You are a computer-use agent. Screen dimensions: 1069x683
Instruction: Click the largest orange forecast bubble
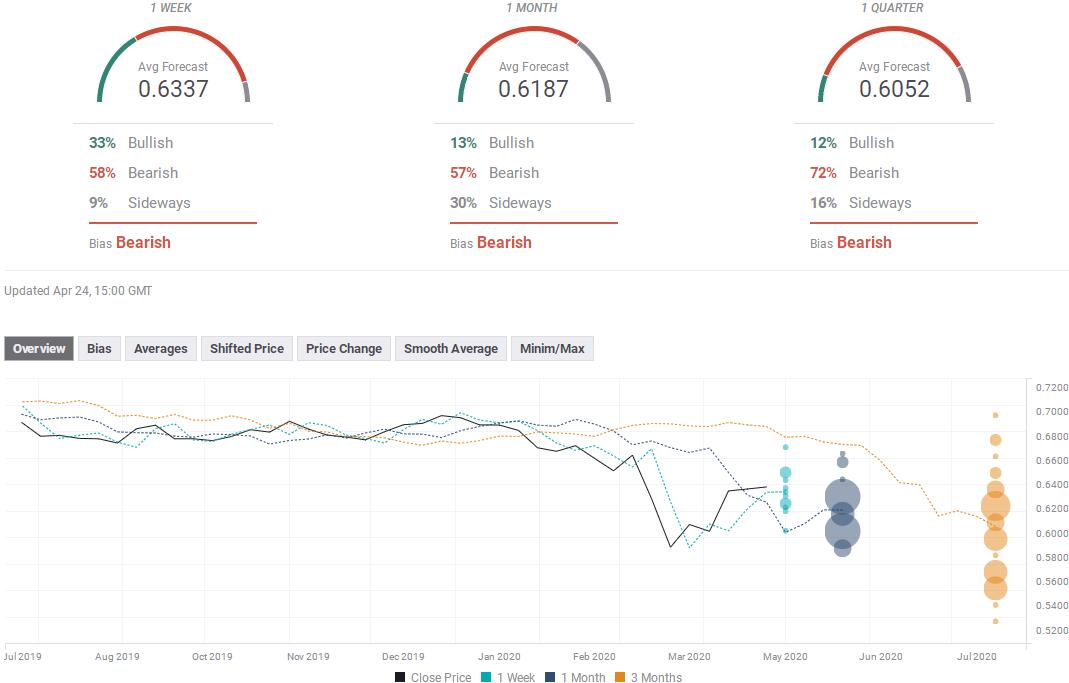point(995,507)
